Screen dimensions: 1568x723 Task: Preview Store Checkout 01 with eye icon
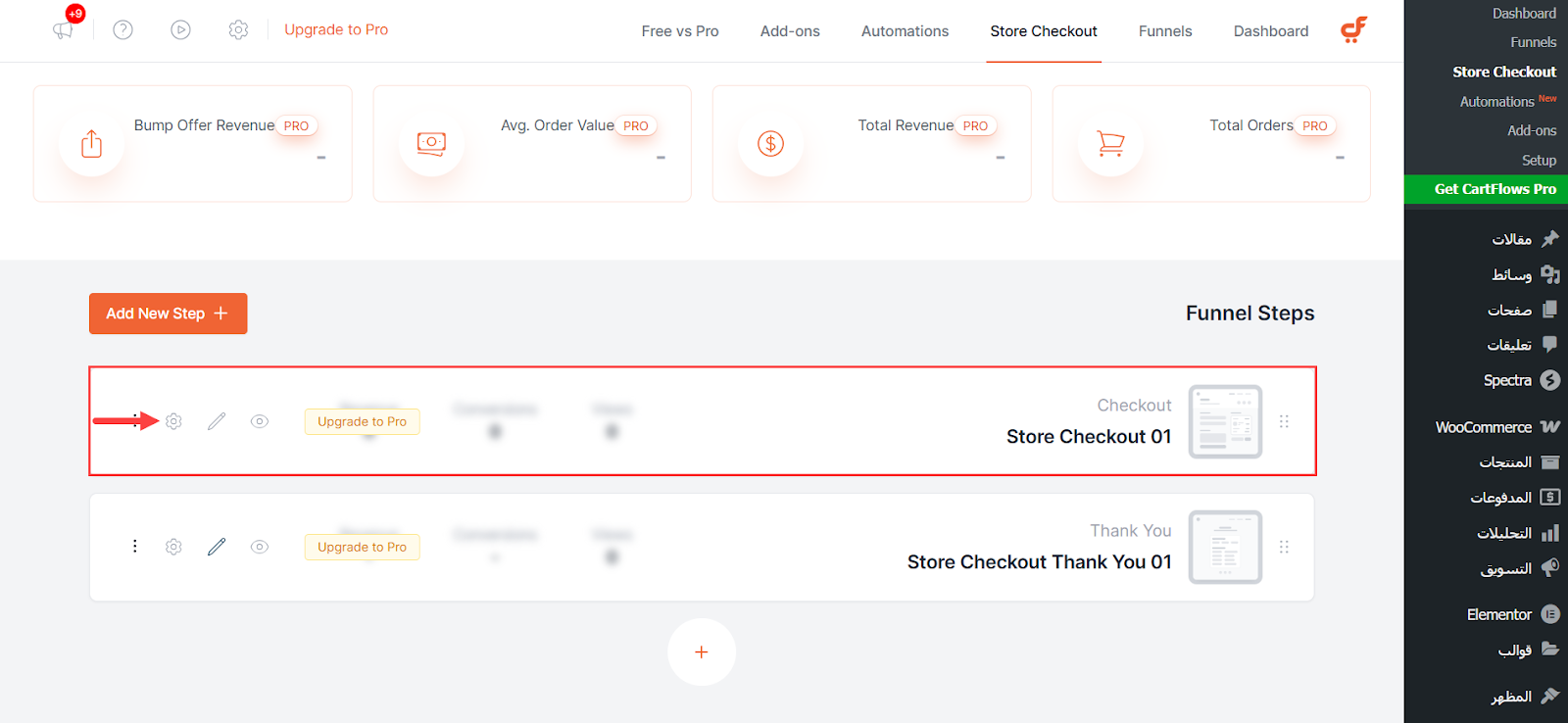(x=260, y=421)
